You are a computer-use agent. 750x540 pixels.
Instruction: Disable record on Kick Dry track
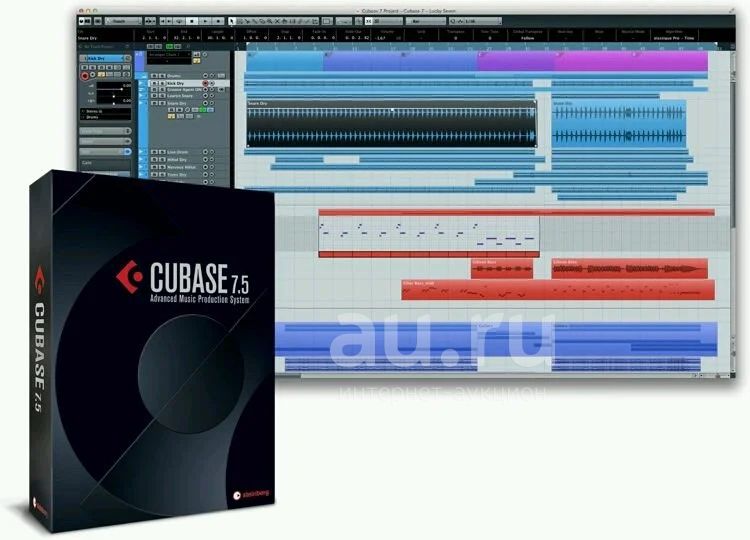205,83
